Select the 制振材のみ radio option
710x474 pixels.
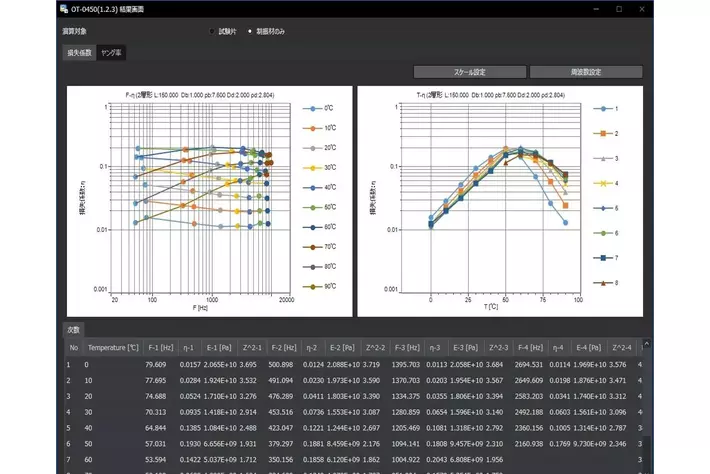tap(250, 31)
